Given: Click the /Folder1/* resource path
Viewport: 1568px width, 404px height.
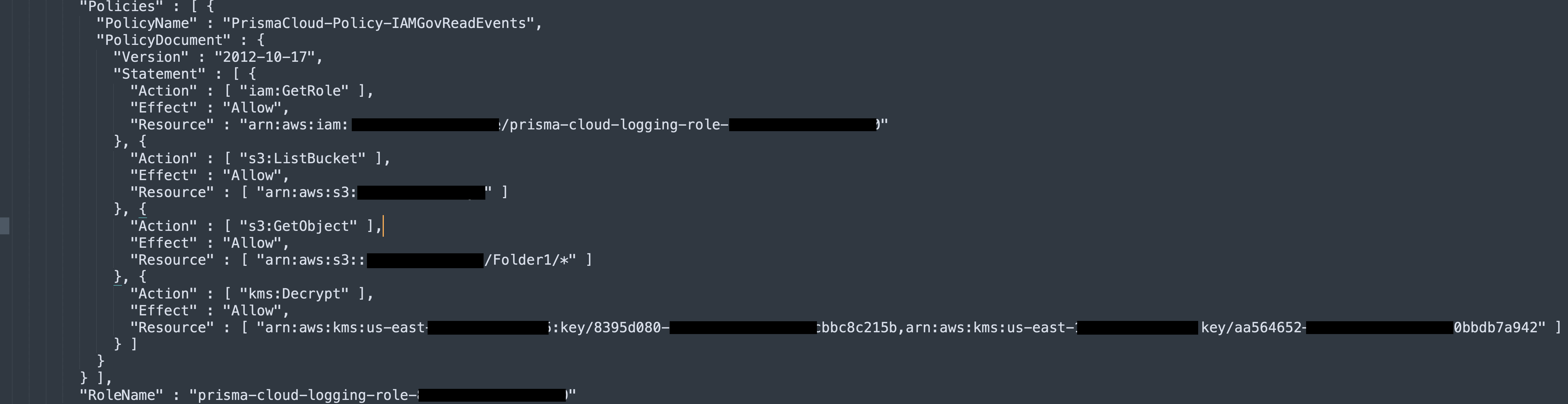Looking at the screenshot, I should click(530, 260).
